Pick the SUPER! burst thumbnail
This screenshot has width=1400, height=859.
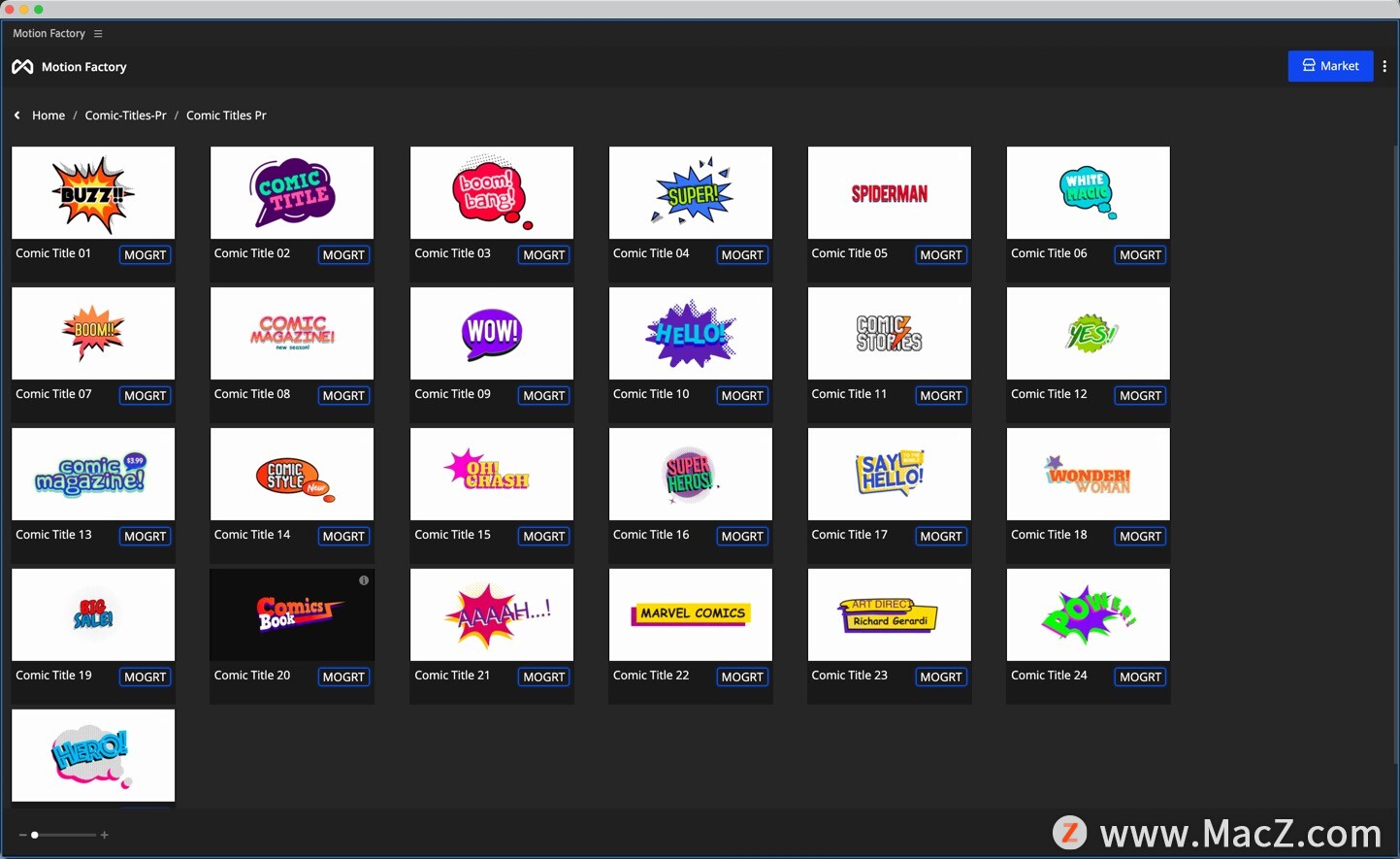pos(691,192)
